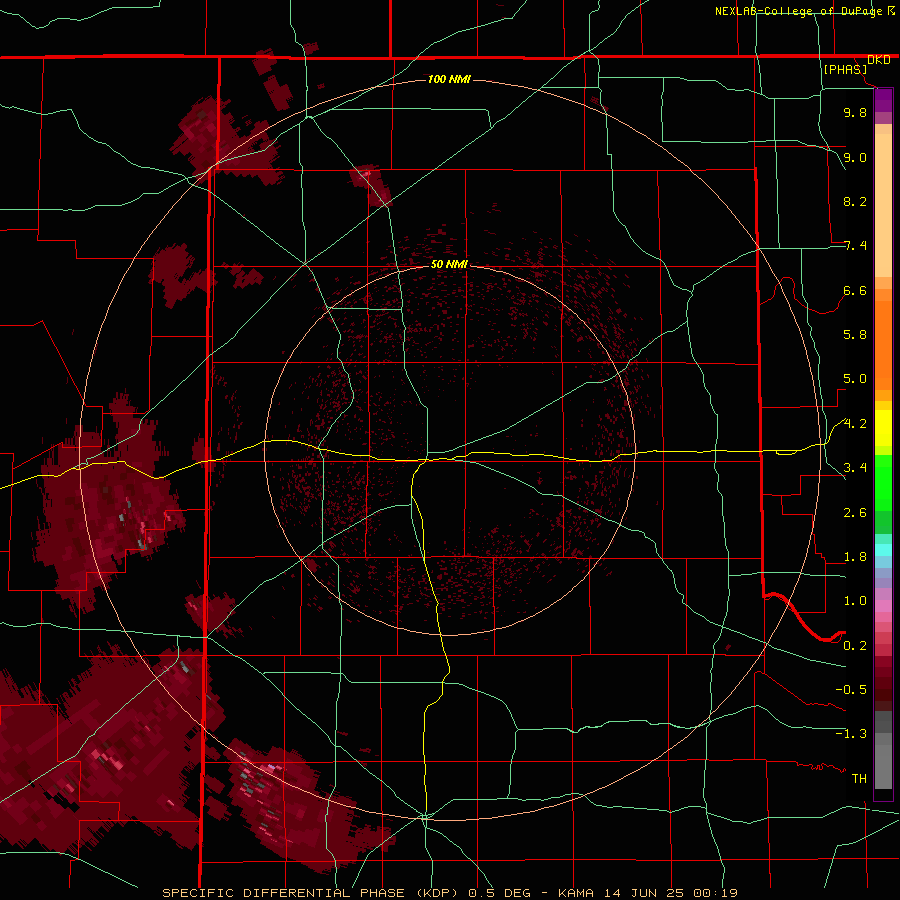Click the KAMA 14 JUN 25 00:19 timestamp
The image size is (900, 900).
(x=647, y=893)
